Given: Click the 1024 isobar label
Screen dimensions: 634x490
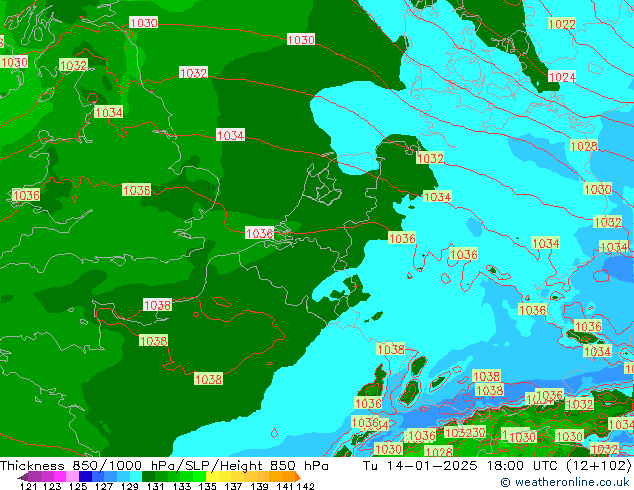Looking at the screenshot, I should 562,76.
